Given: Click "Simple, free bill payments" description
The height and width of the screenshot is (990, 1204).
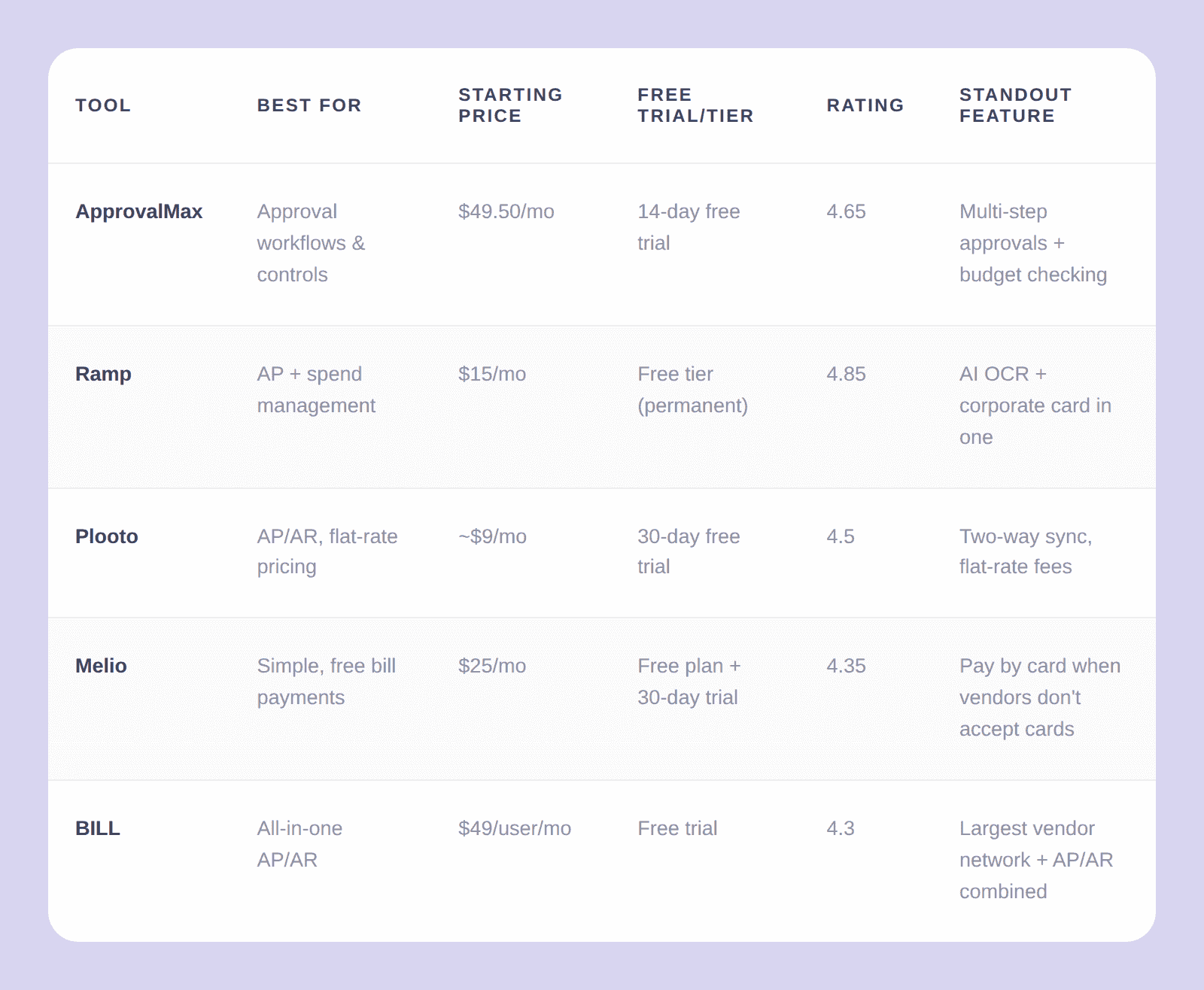Looking at the screenshot, I should [x=326, y=682].
